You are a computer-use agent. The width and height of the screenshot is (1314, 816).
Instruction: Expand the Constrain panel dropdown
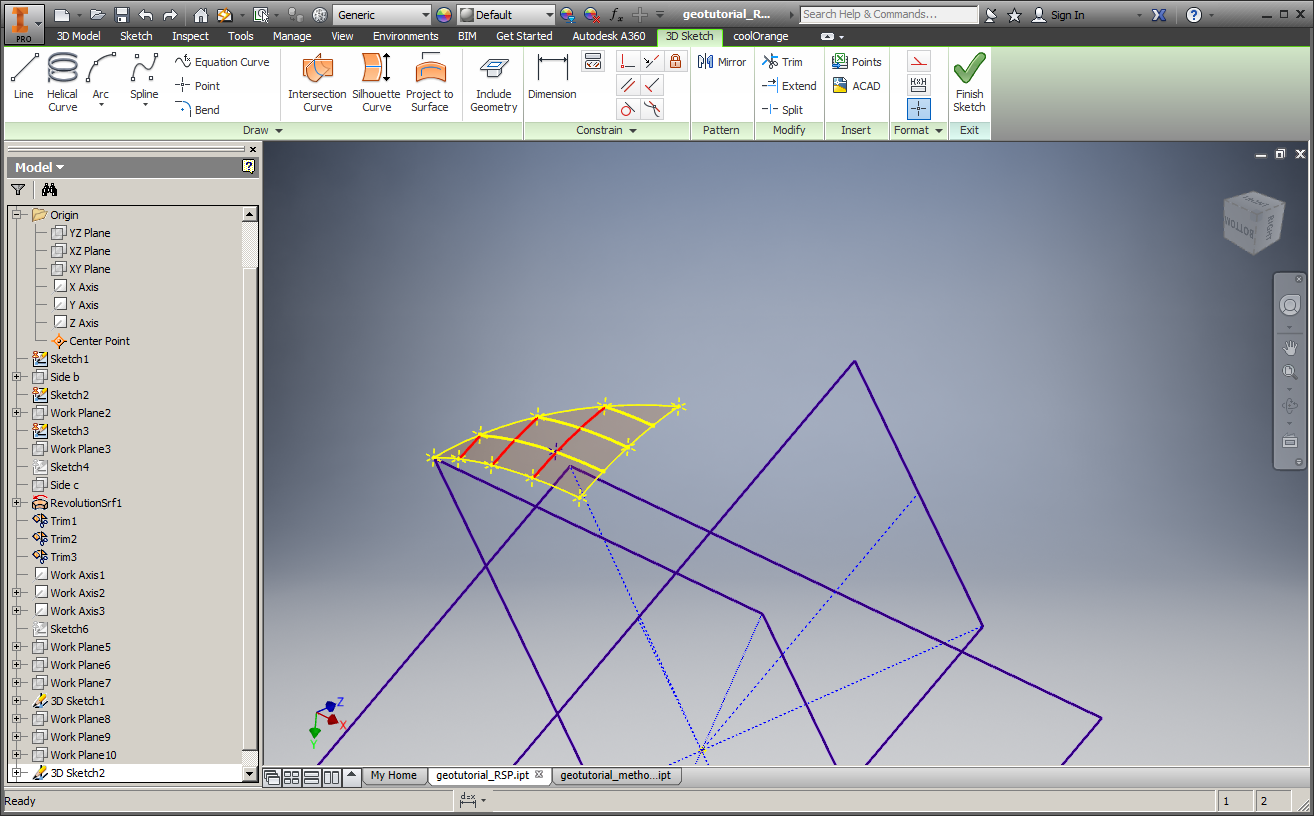pos(606,130)
